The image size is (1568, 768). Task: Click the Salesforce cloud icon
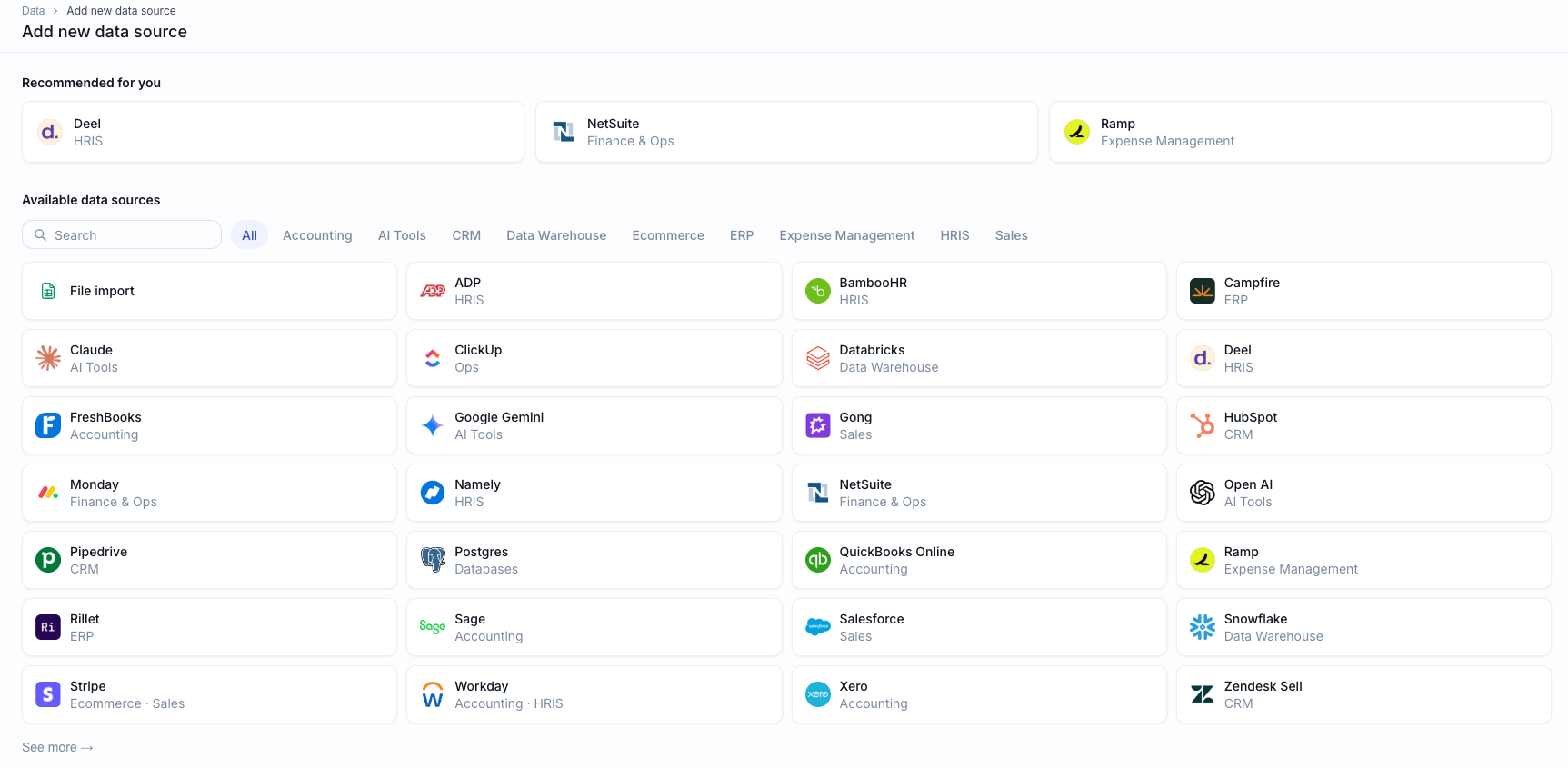click(818, 627)
